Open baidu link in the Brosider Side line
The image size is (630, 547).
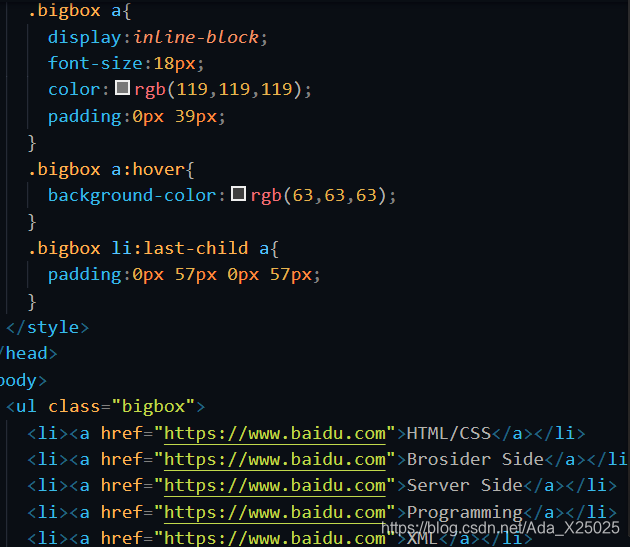[x=275, y=459]
